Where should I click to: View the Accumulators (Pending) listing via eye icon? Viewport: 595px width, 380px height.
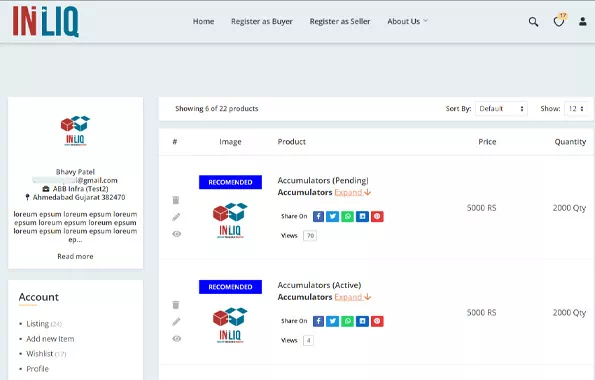176,234
